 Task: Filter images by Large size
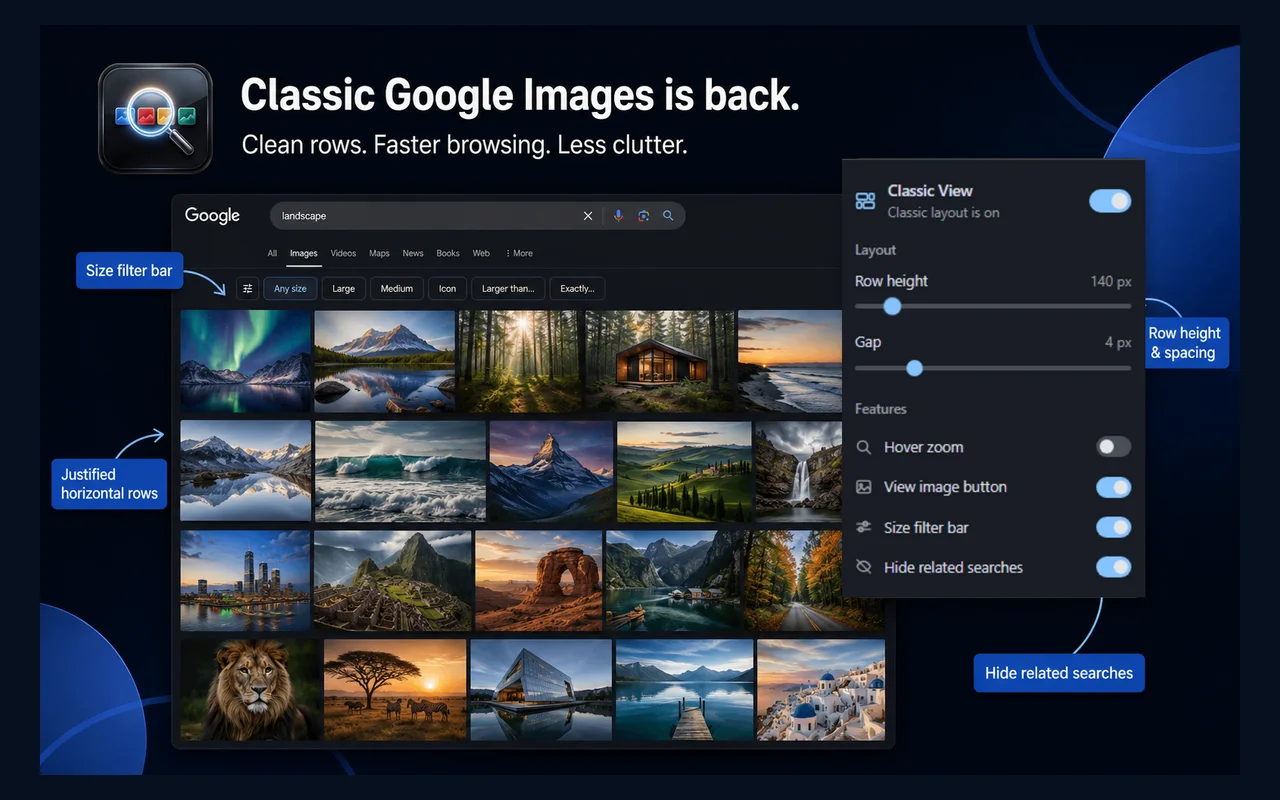click(x=343, y=289)
